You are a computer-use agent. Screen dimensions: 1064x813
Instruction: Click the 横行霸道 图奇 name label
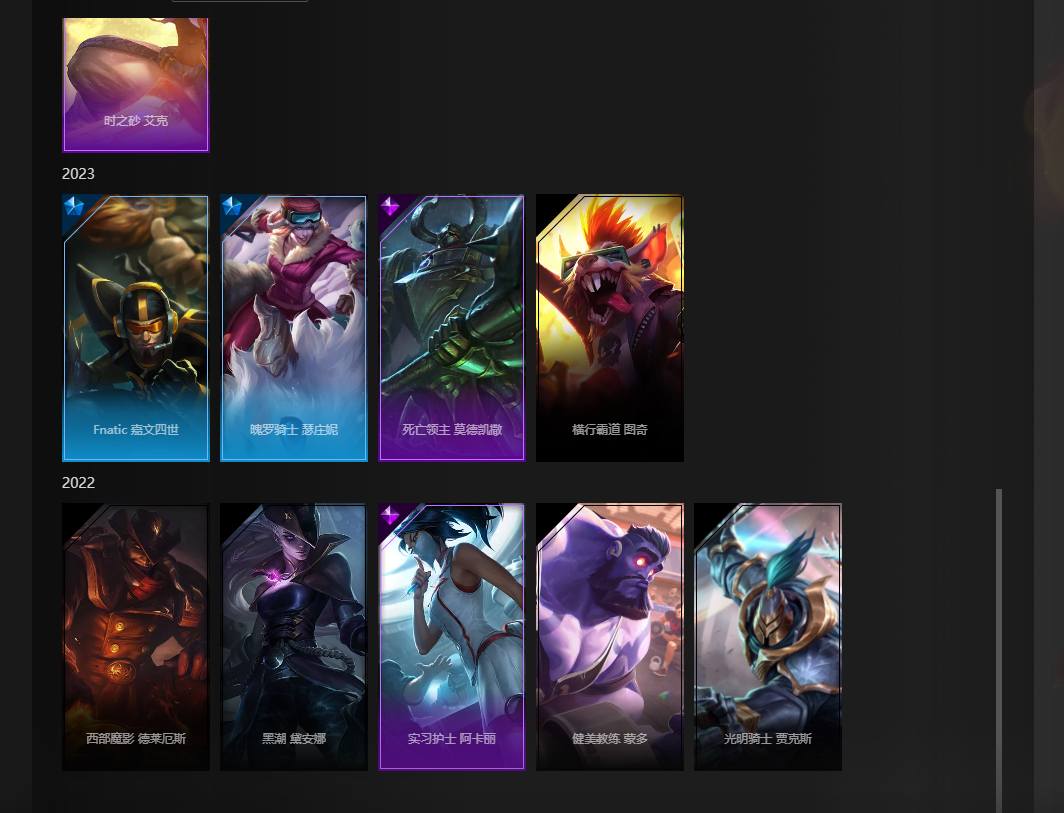click(610, 430)
